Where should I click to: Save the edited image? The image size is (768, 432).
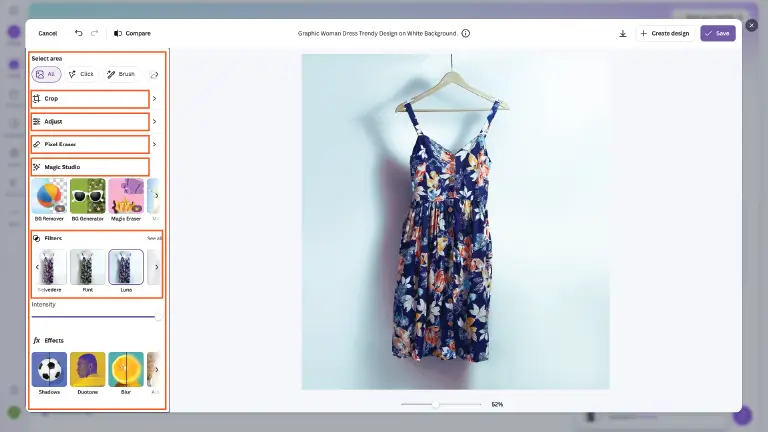[x=718, y=33]
